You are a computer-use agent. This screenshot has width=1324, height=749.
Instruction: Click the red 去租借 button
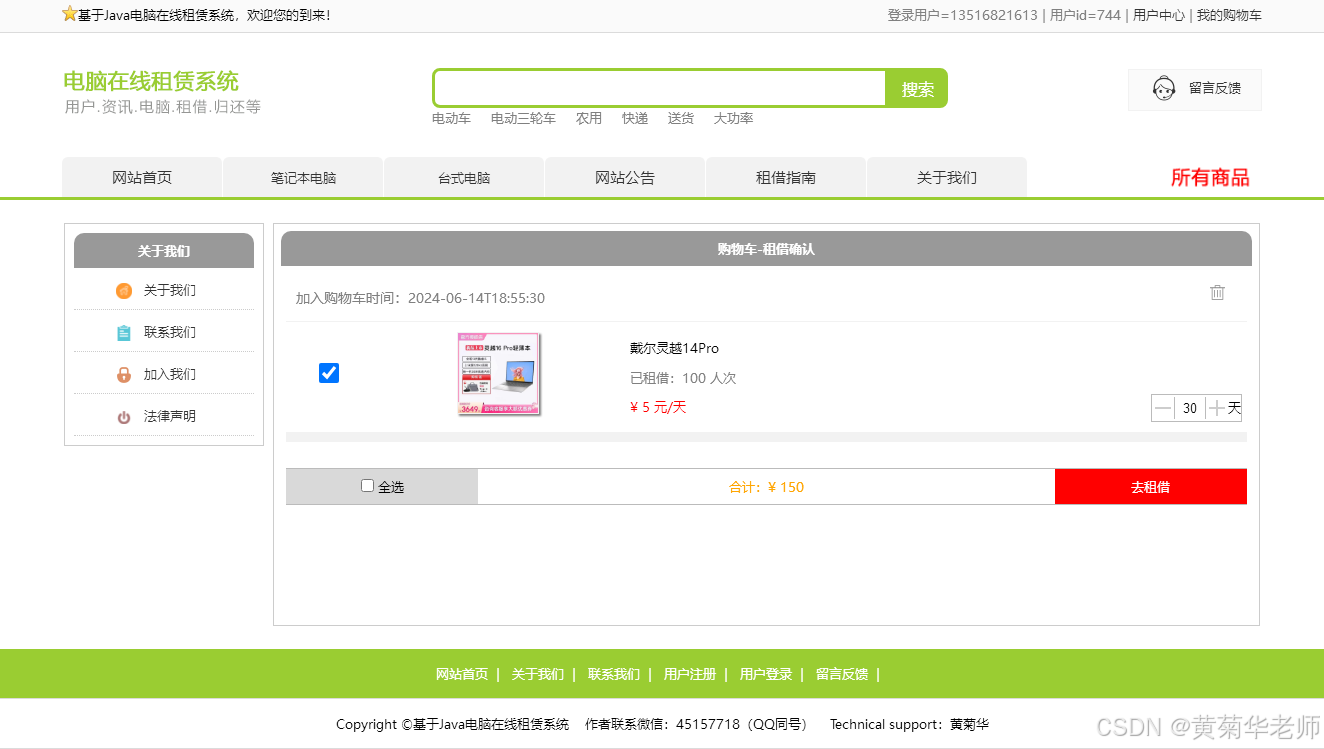point(1151,487)
